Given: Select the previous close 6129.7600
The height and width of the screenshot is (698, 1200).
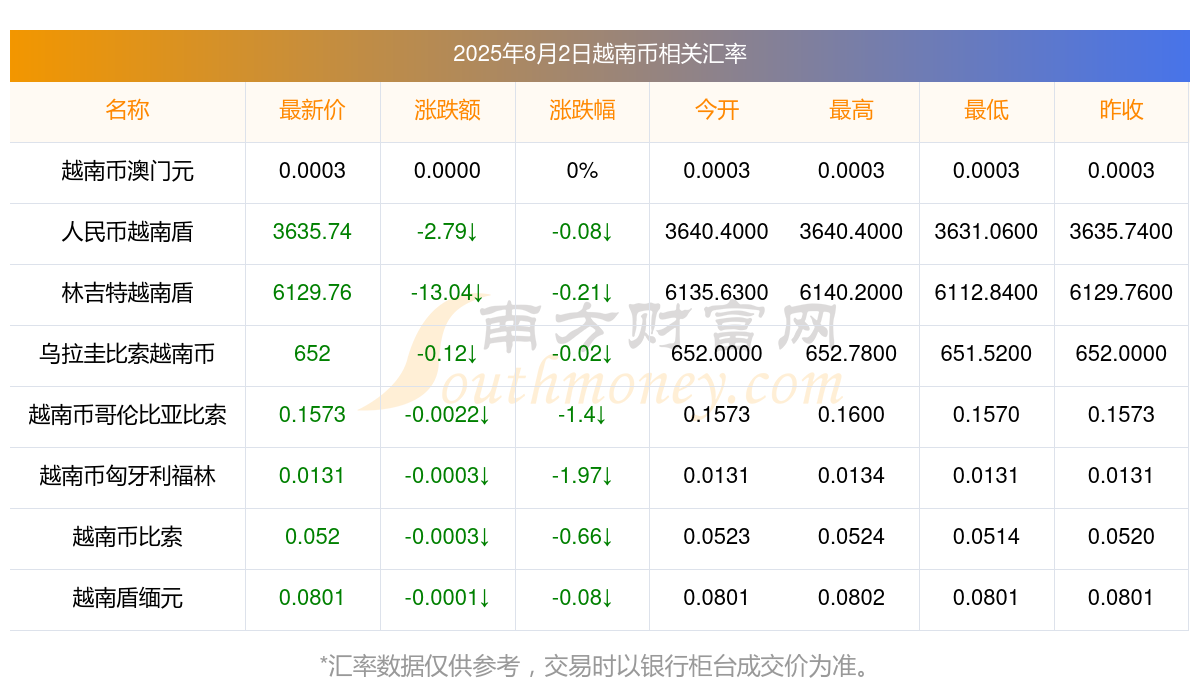Looking at the screenshot, I should click(x=1121, y=293).
